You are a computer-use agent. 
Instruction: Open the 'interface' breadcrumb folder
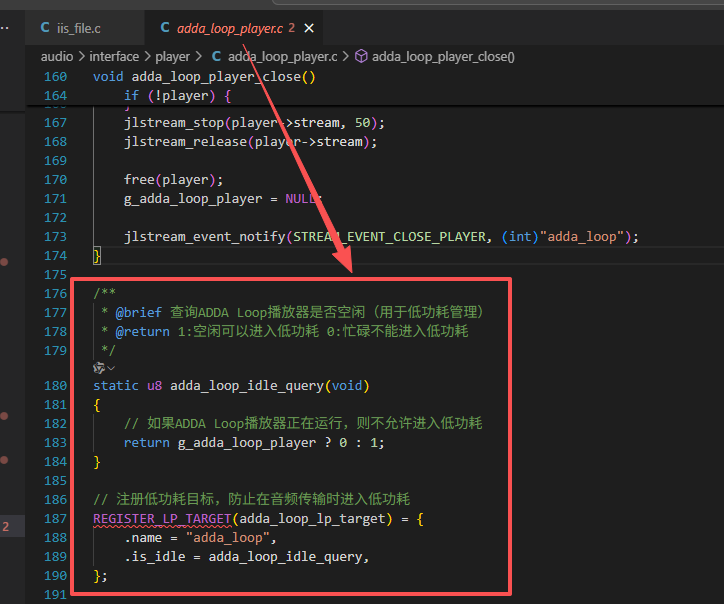(x=114, y=56)
